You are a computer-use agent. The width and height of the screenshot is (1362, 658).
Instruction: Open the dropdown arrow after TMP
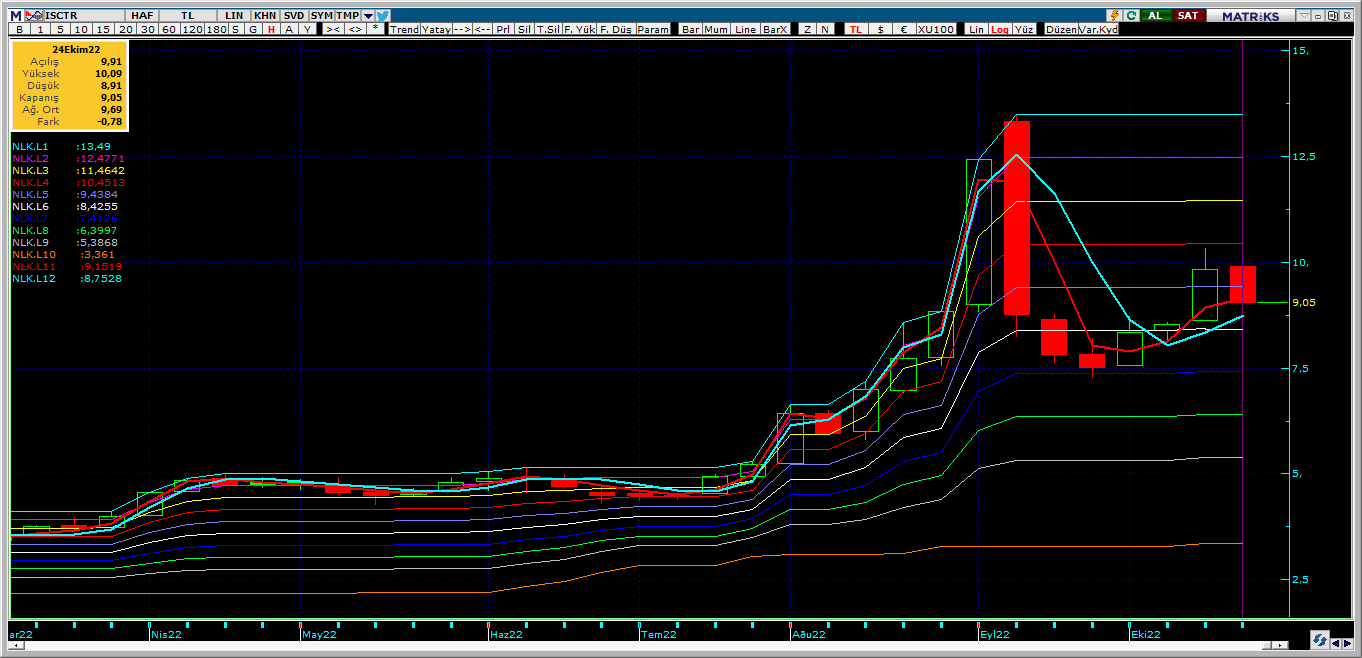[x=368, y=16]
